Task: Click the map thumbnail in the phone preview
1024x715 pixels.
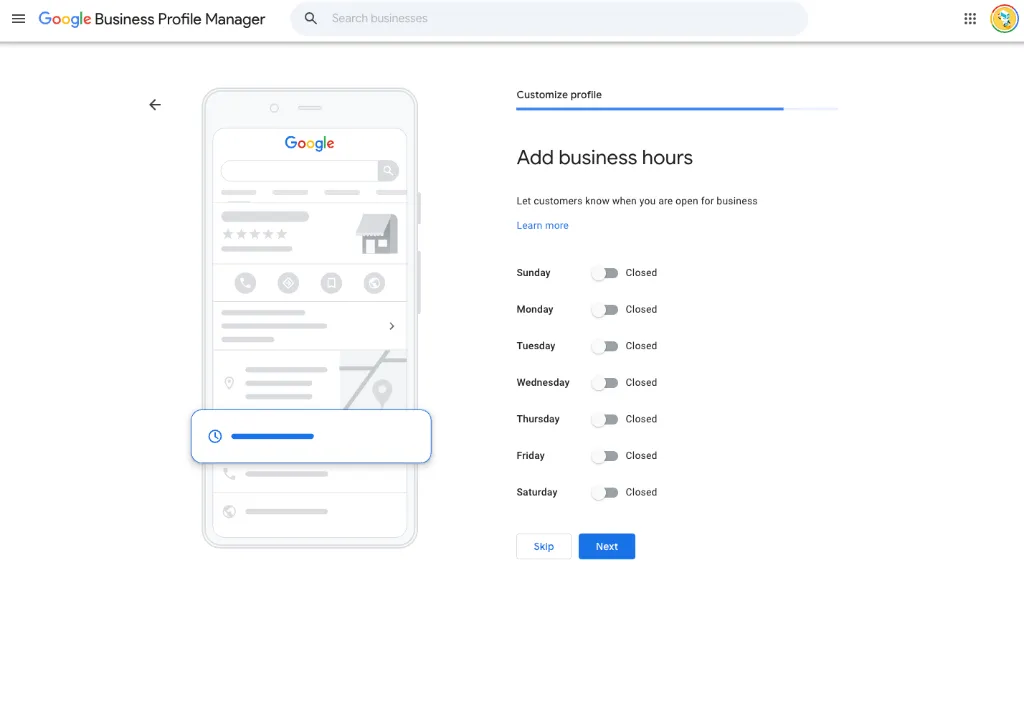Action: (x=374, y=380)
